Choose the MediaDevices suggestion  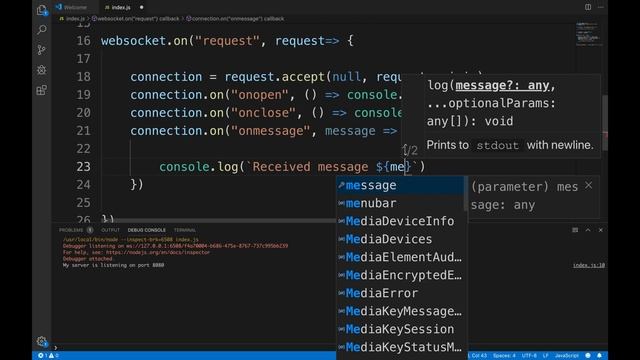[x=400, y=239]
